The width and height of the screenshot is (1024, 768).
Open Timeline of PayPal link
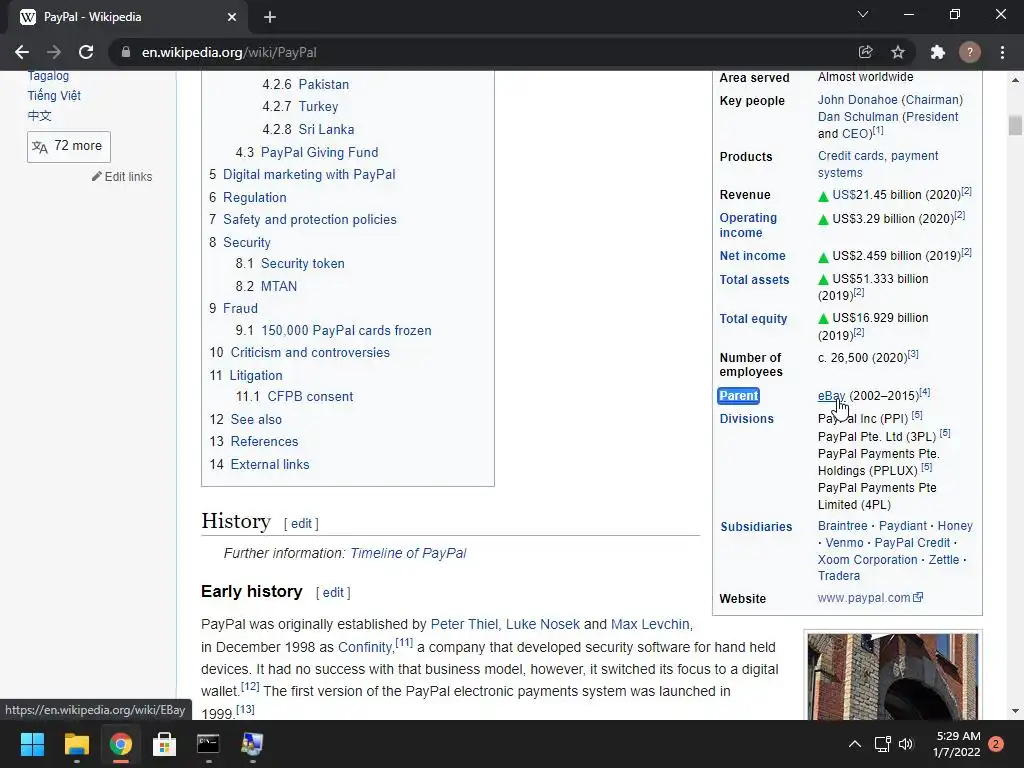(x=408, y=553)
